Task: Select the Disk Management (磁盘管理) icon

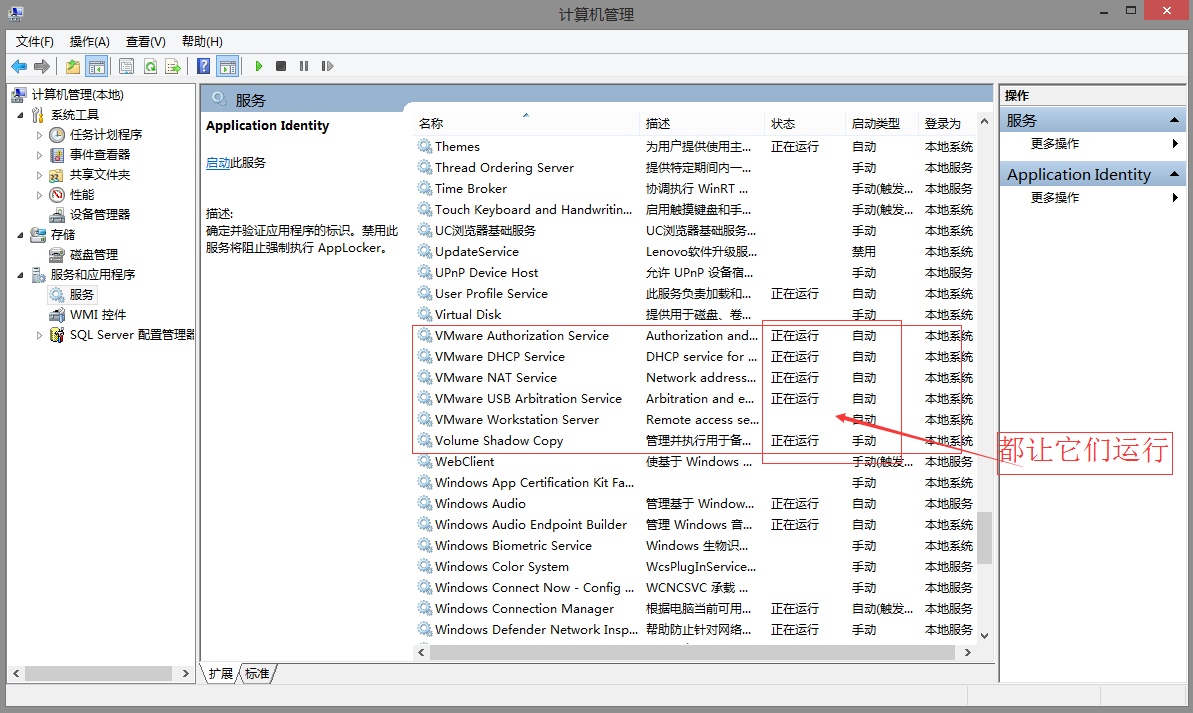Action: tap(56, 254)
